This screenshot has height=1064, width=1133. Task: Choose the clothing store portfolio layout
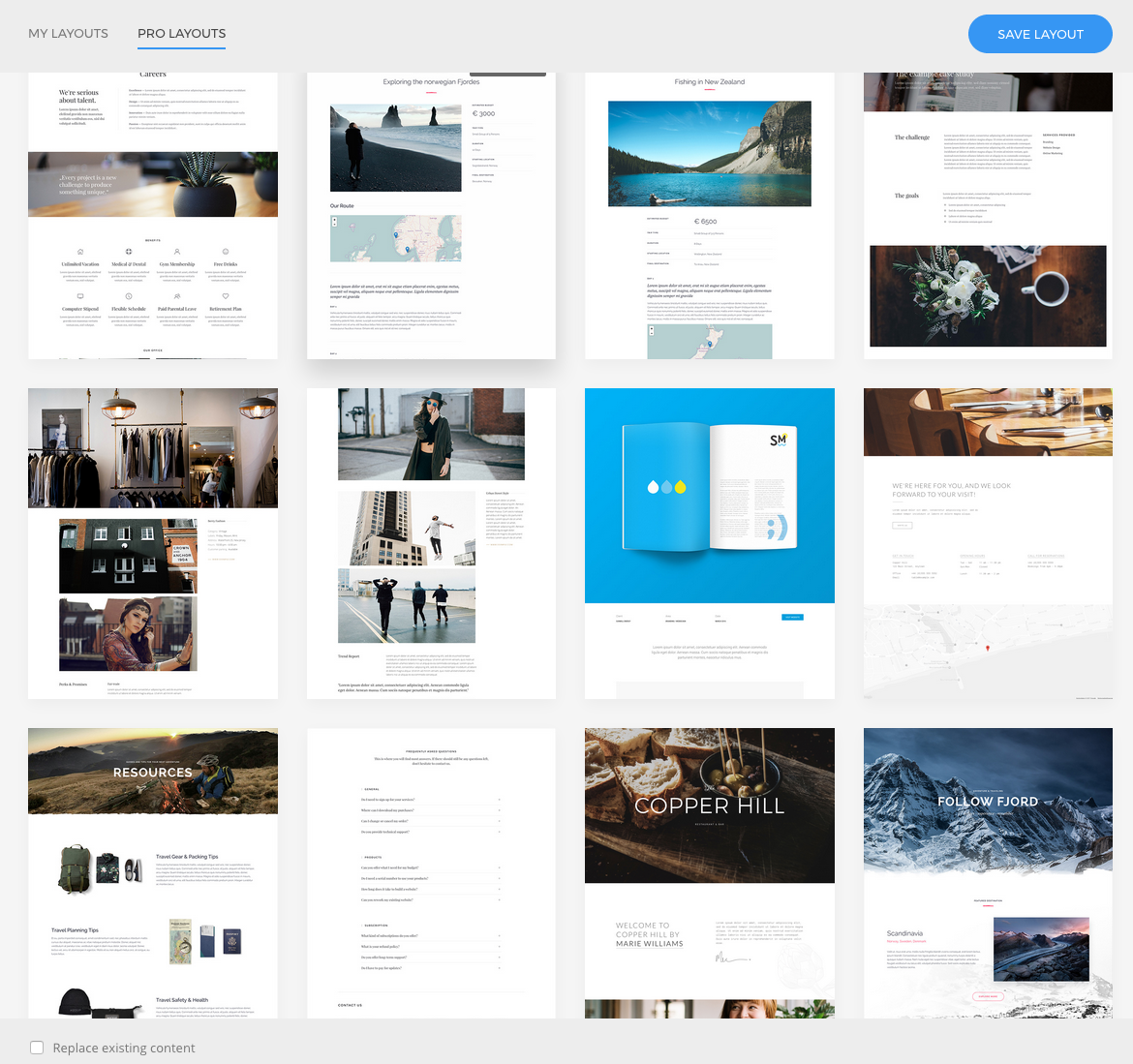152,543
